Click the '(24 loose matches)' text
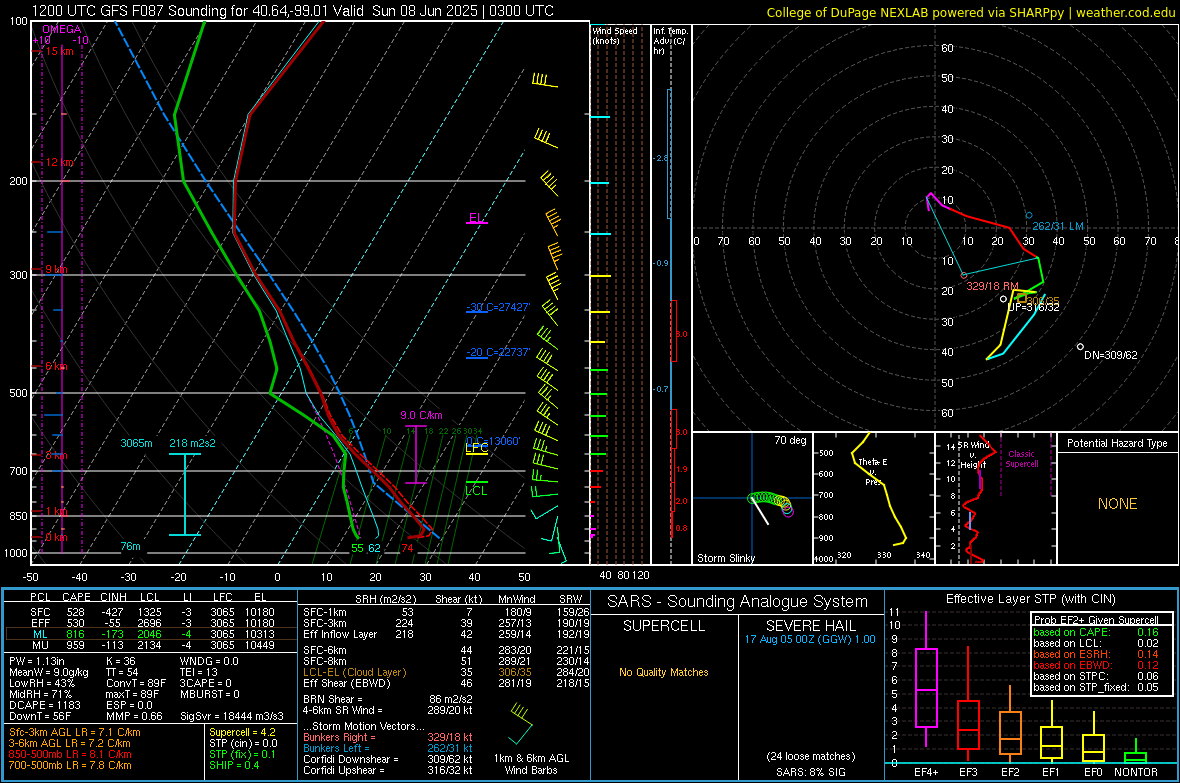1180x783 pixels. 810,756
